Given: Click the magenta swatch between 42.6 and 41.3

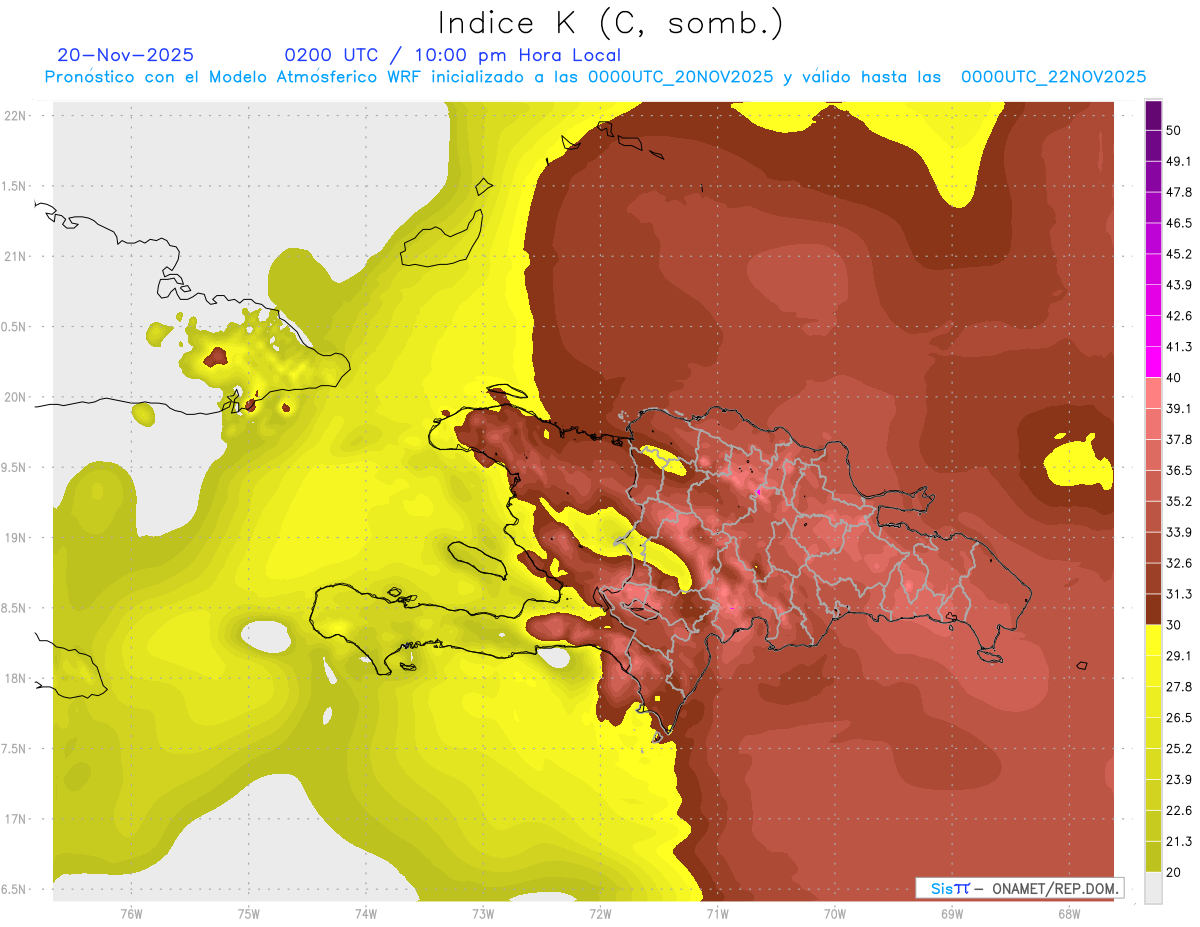Looking at the screenshot, I should tap(1153, 331).
